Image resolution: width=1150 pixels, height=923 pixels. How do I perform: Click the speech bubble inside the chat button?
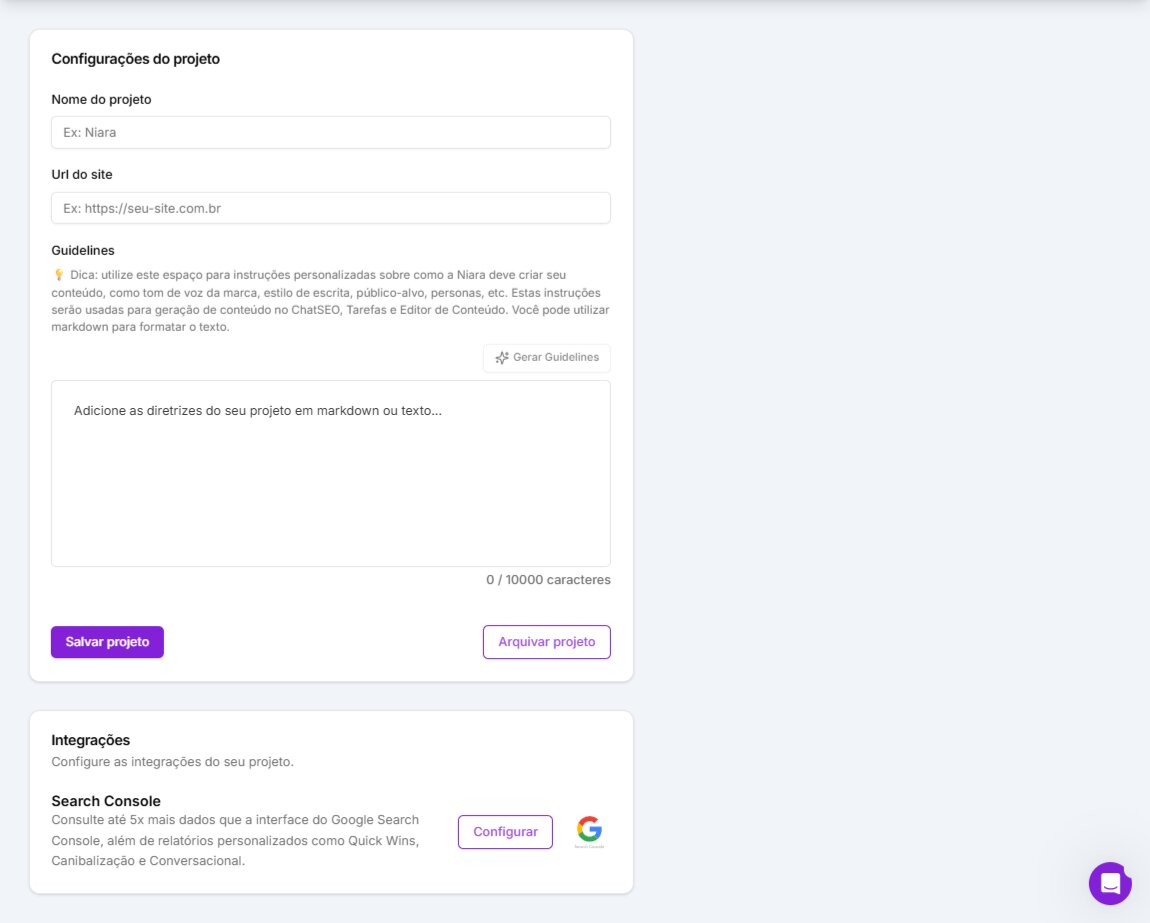1109,883
